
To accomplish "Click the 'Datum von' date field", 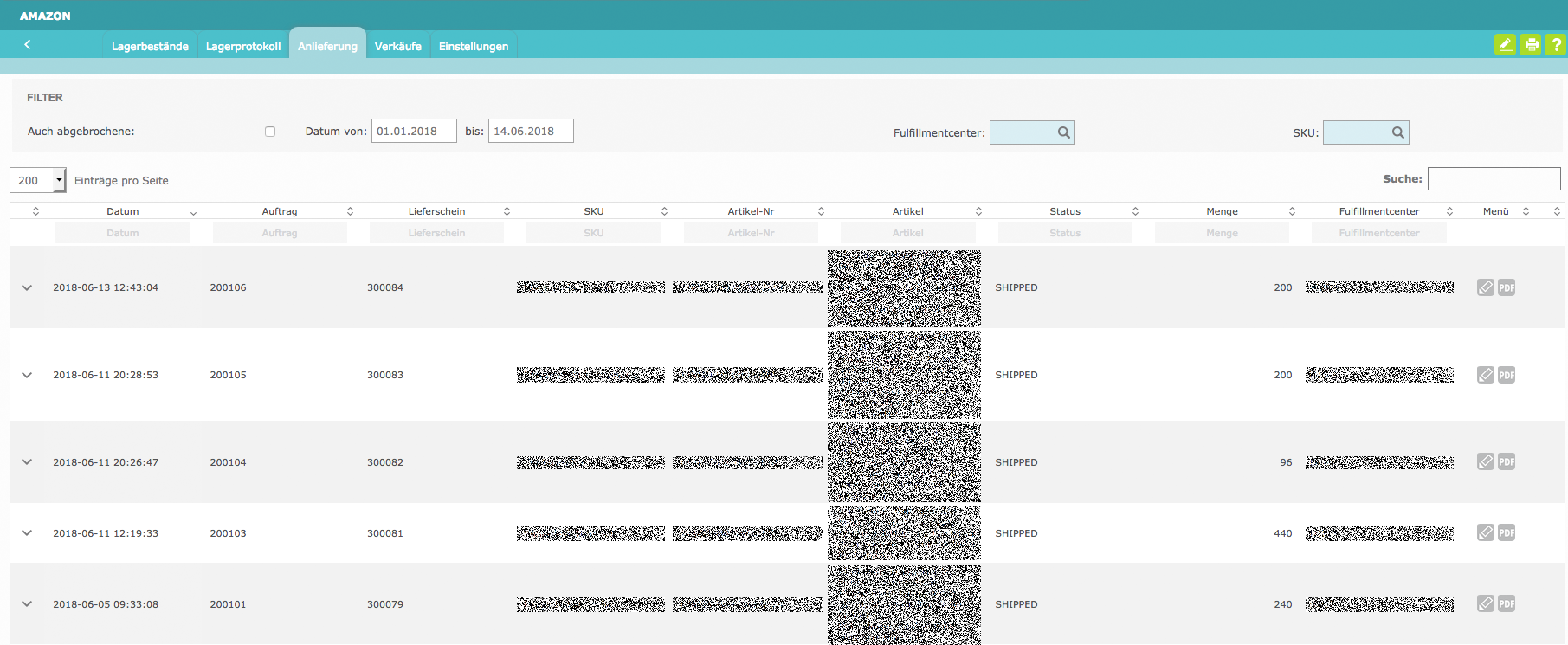I will click(x=414, y=132).
